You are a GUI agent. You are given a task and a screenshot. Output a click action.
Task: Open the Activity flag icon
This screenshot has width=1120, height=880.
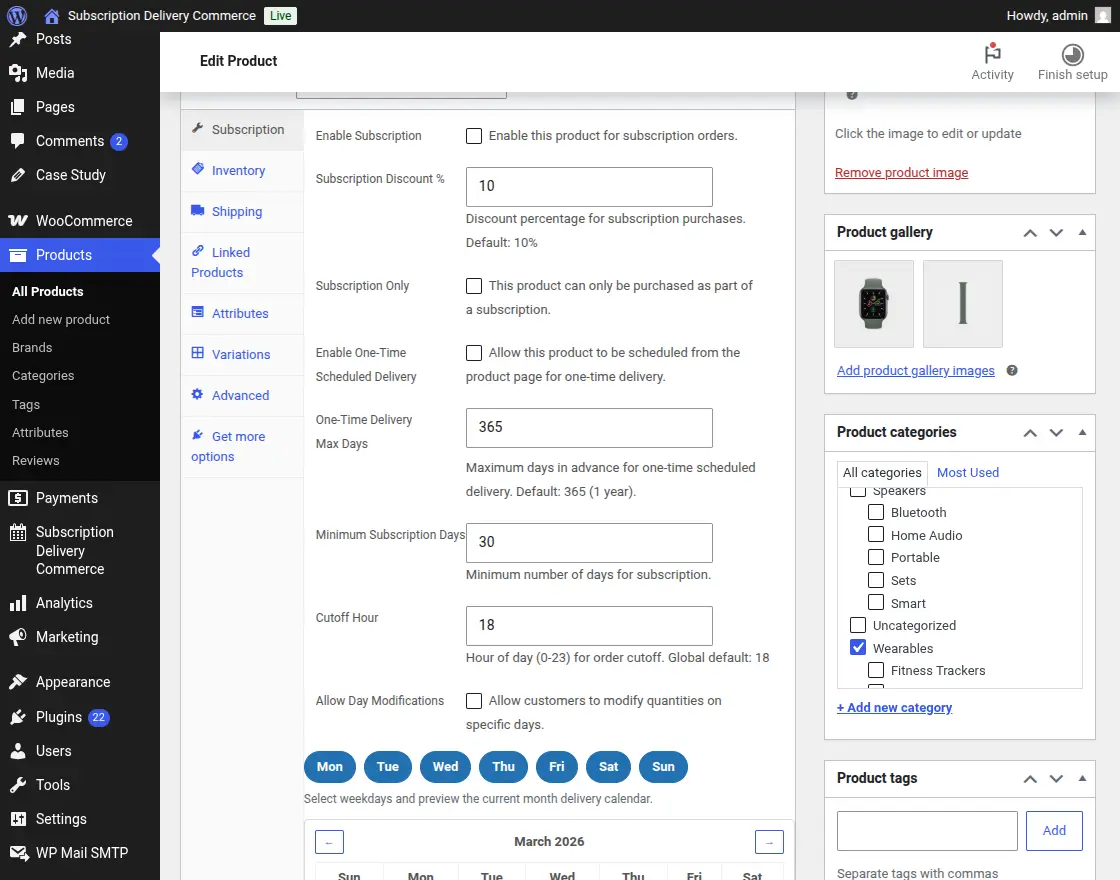click(992, 55)
